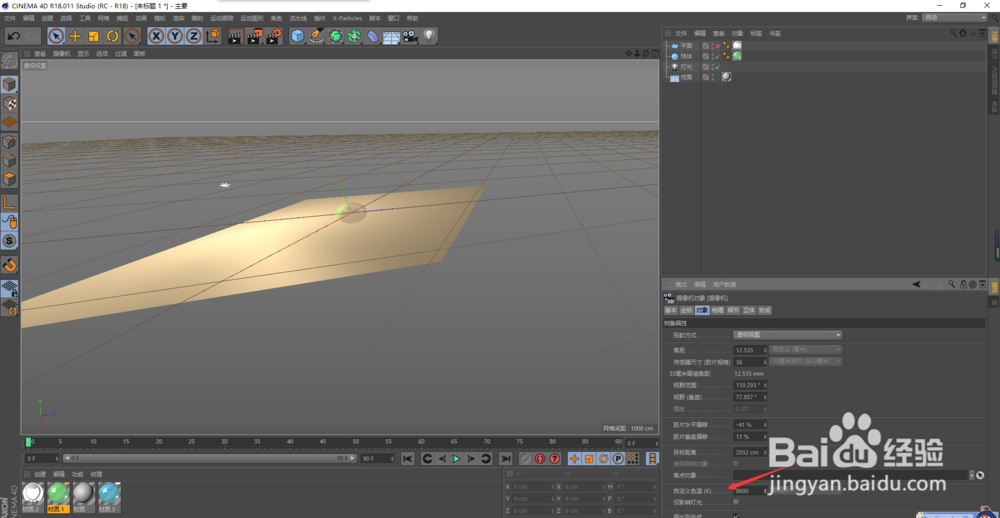Switch to Edges mode

coord(10,161)
